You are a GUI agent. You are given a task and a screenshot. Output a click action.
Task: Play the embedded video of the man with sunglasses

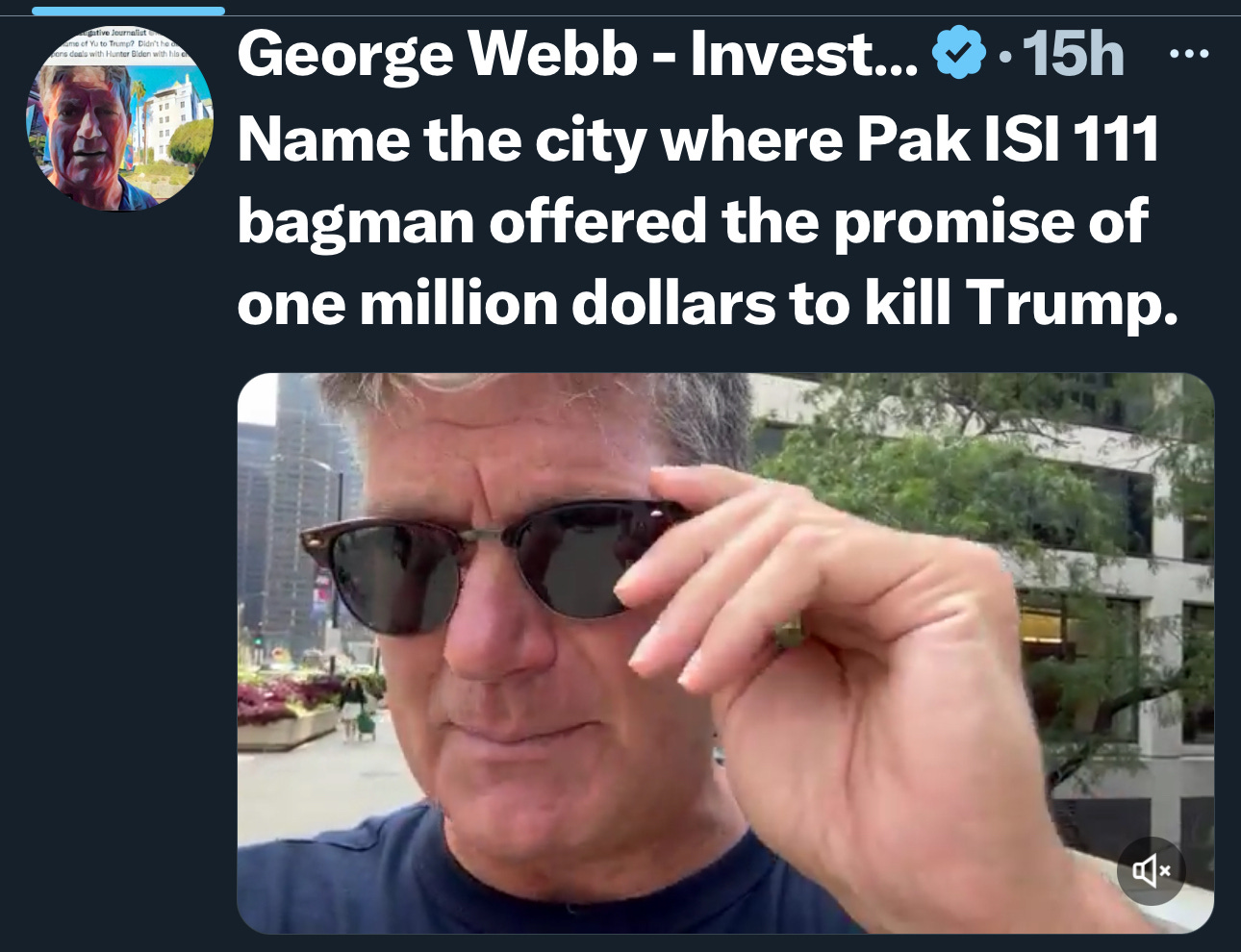pyautogui.click(x=725, y=653)
